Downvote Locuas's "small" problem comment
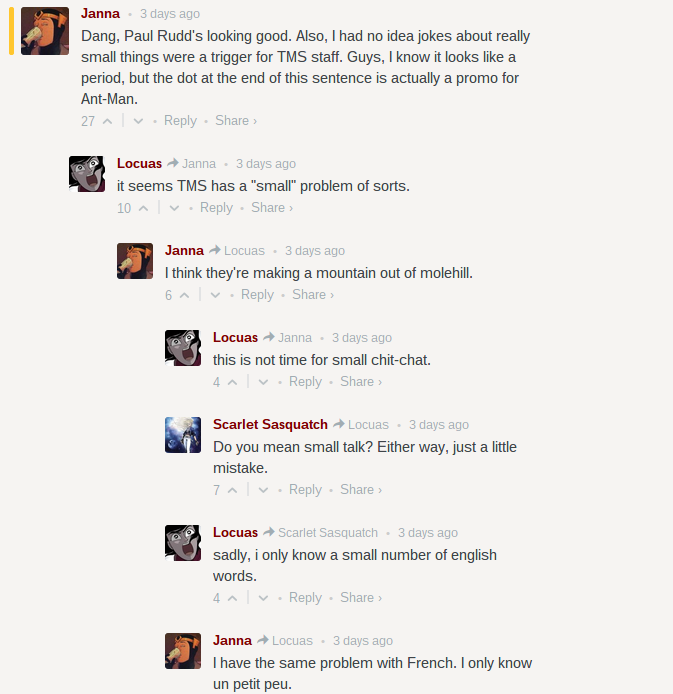 pyautogui.click(x=174, y=208)
